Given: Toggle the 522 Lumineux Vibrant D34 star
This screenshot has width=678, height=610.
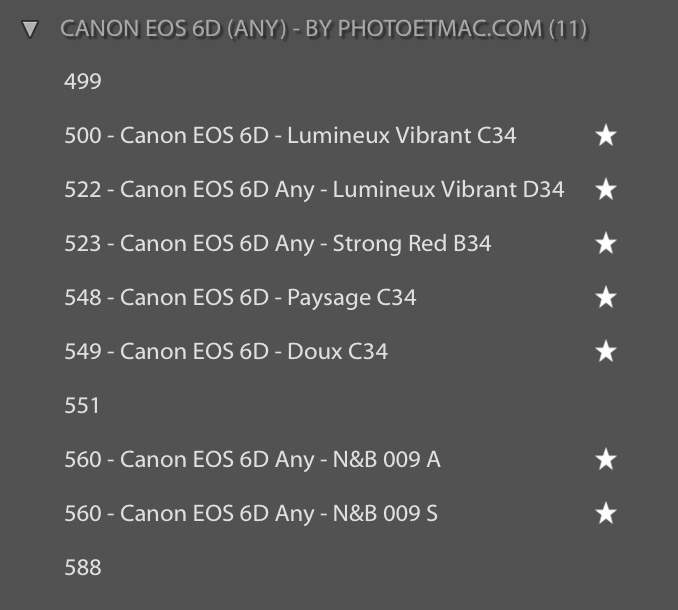Looking at the screenshot, I should coord(605,190).
